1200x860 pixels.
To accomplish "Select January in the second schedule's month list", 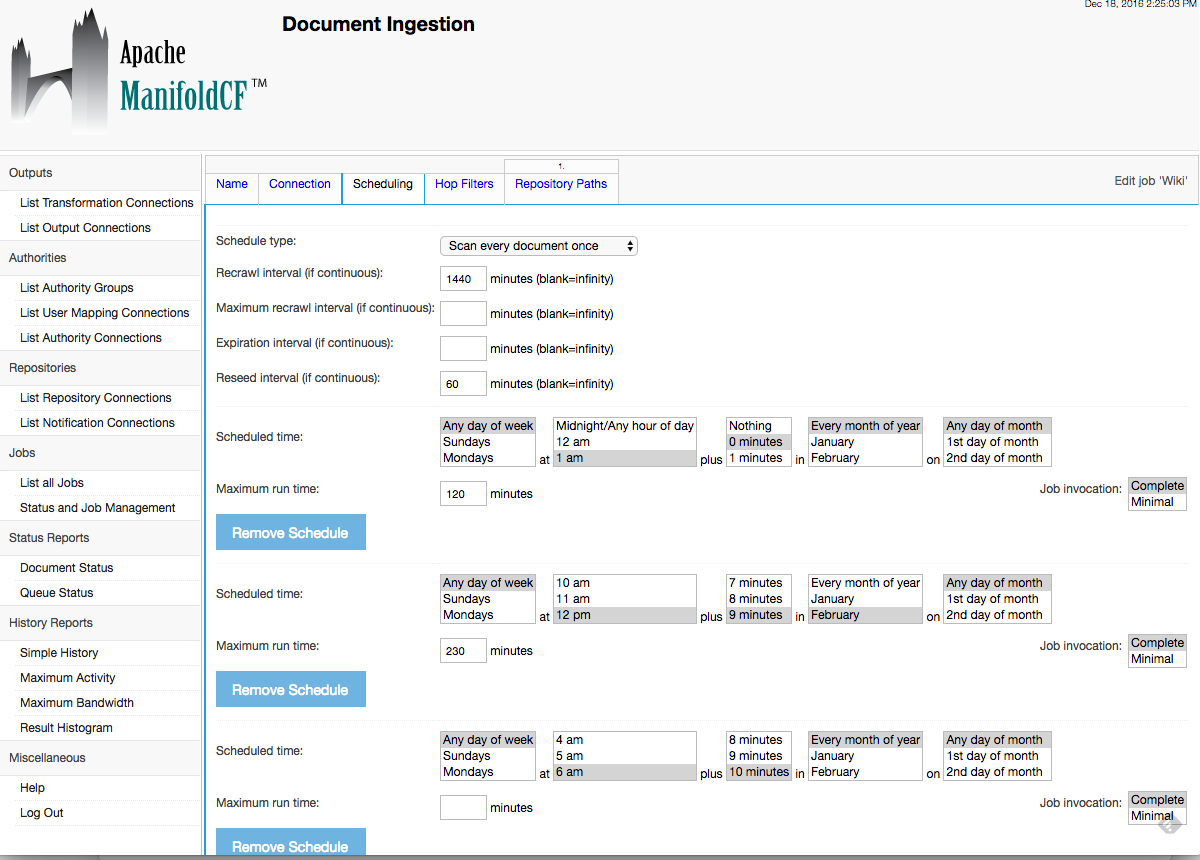I will coord(865,599).
